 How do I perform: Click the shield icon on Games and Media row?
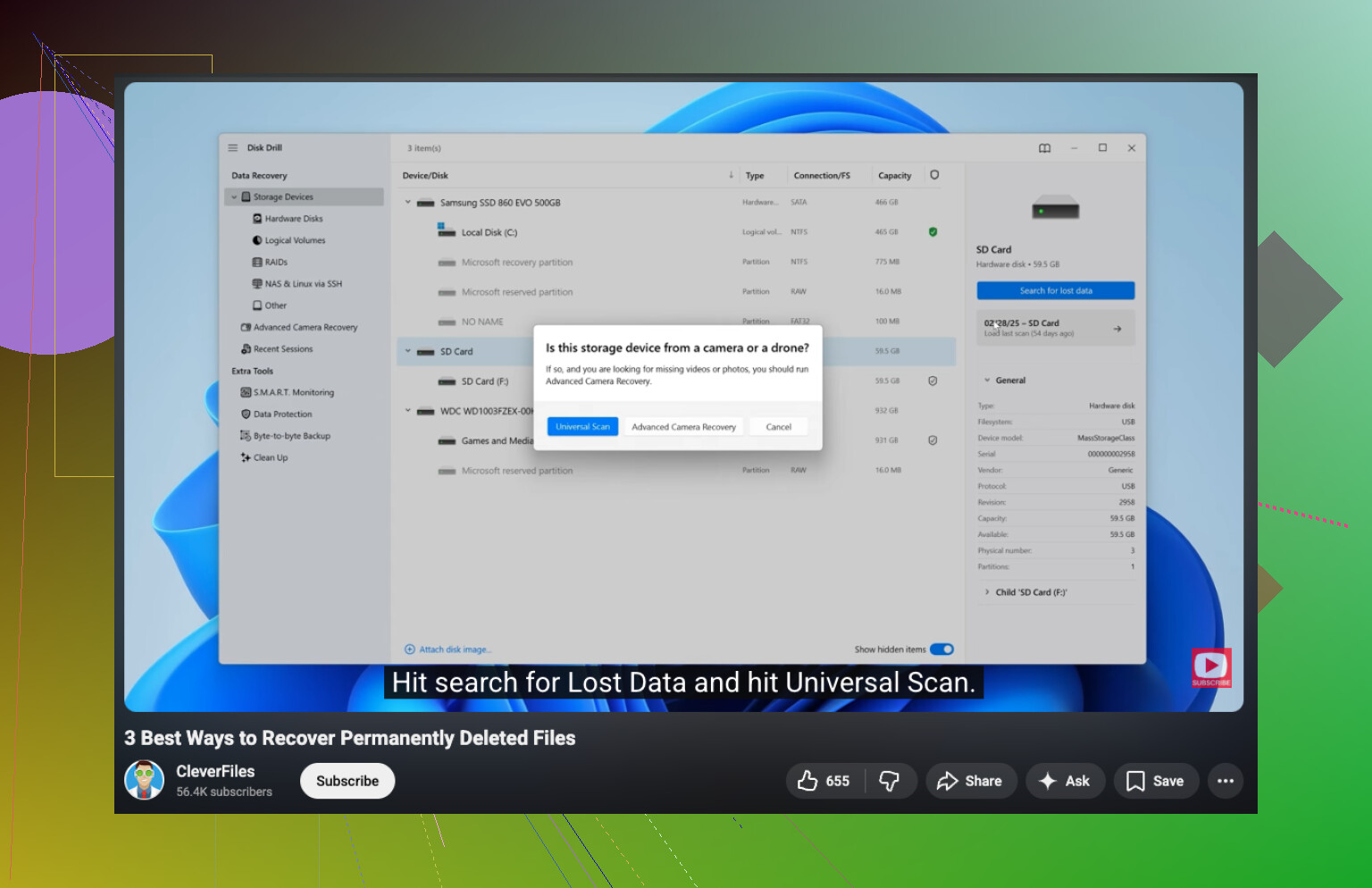point(933,440)
